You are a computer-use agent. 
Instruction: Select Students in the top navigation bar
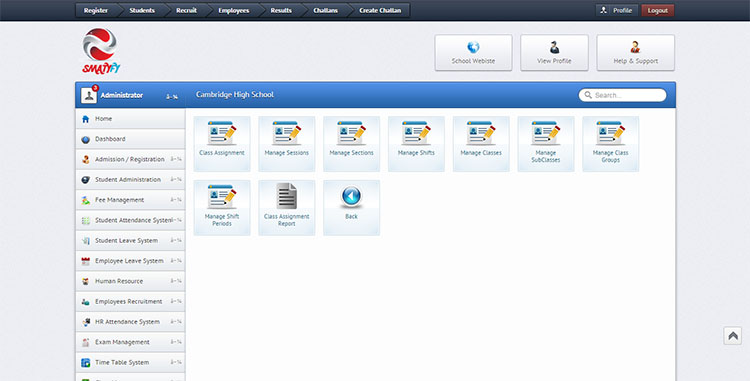point(142,11)
